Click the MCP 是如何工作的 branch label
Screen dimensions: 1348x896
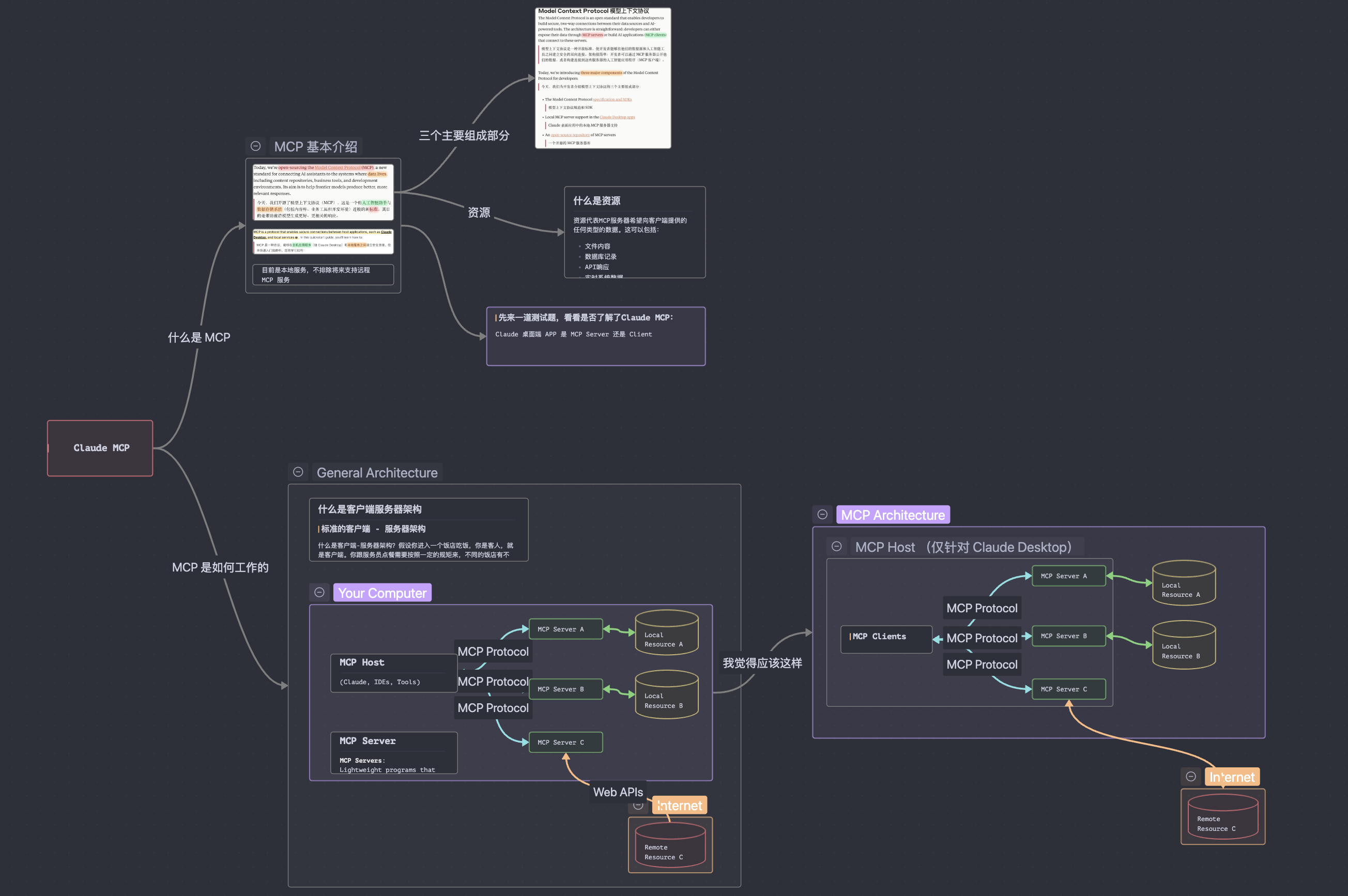click(220, 567)
